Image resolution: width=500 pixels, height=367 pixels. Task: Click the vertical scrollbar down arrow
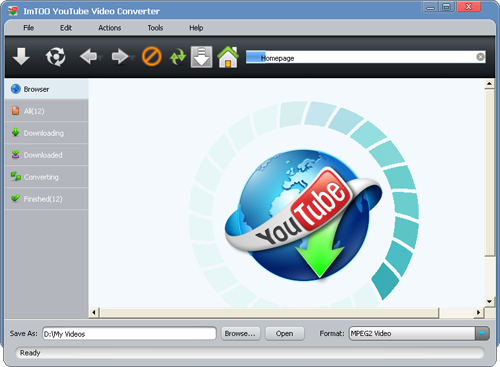click(489, 302)
